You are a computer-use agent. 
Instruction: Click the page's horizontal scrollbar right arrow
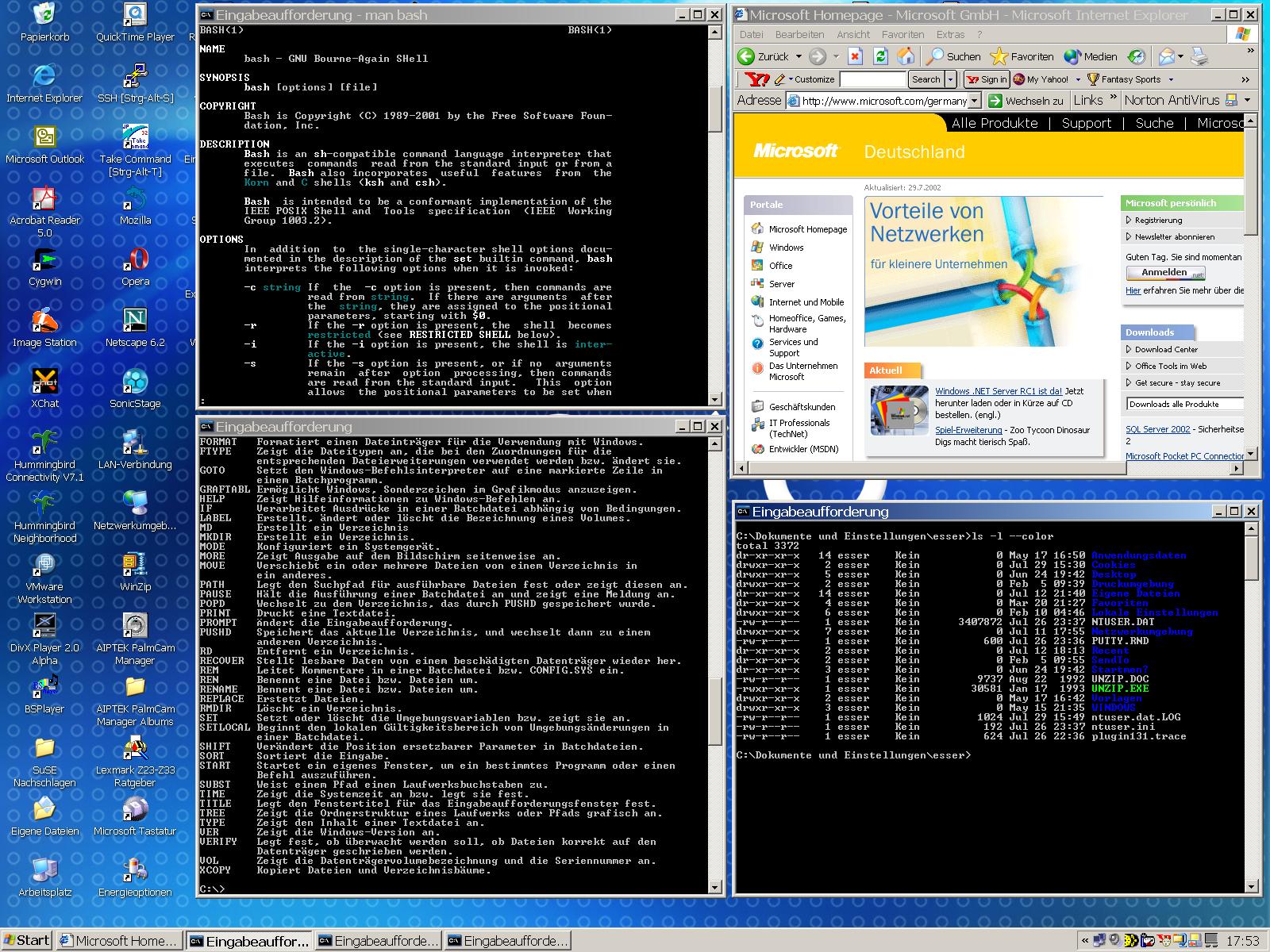1235,468
